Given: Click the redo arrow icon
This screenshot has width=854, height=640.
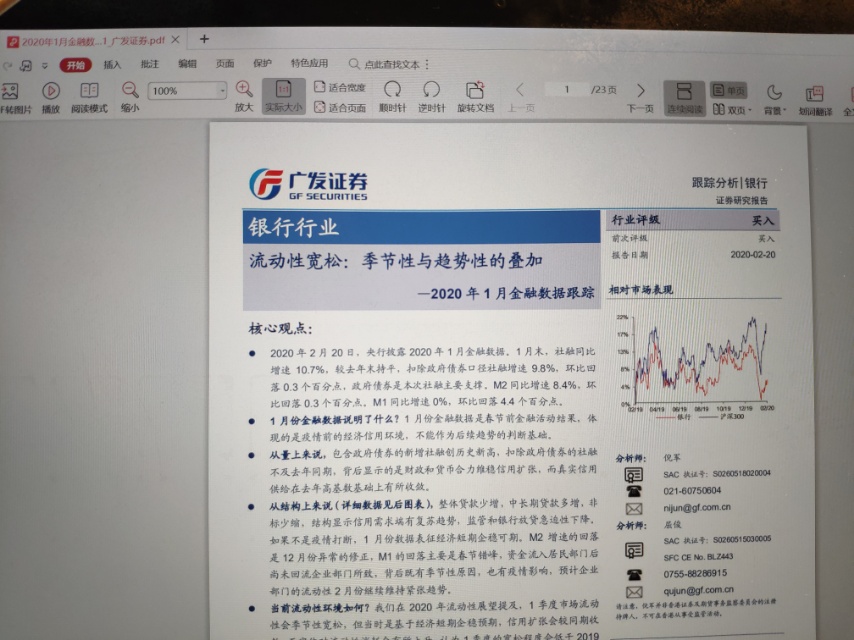Looking at the screenshot, I should [8, 65].
